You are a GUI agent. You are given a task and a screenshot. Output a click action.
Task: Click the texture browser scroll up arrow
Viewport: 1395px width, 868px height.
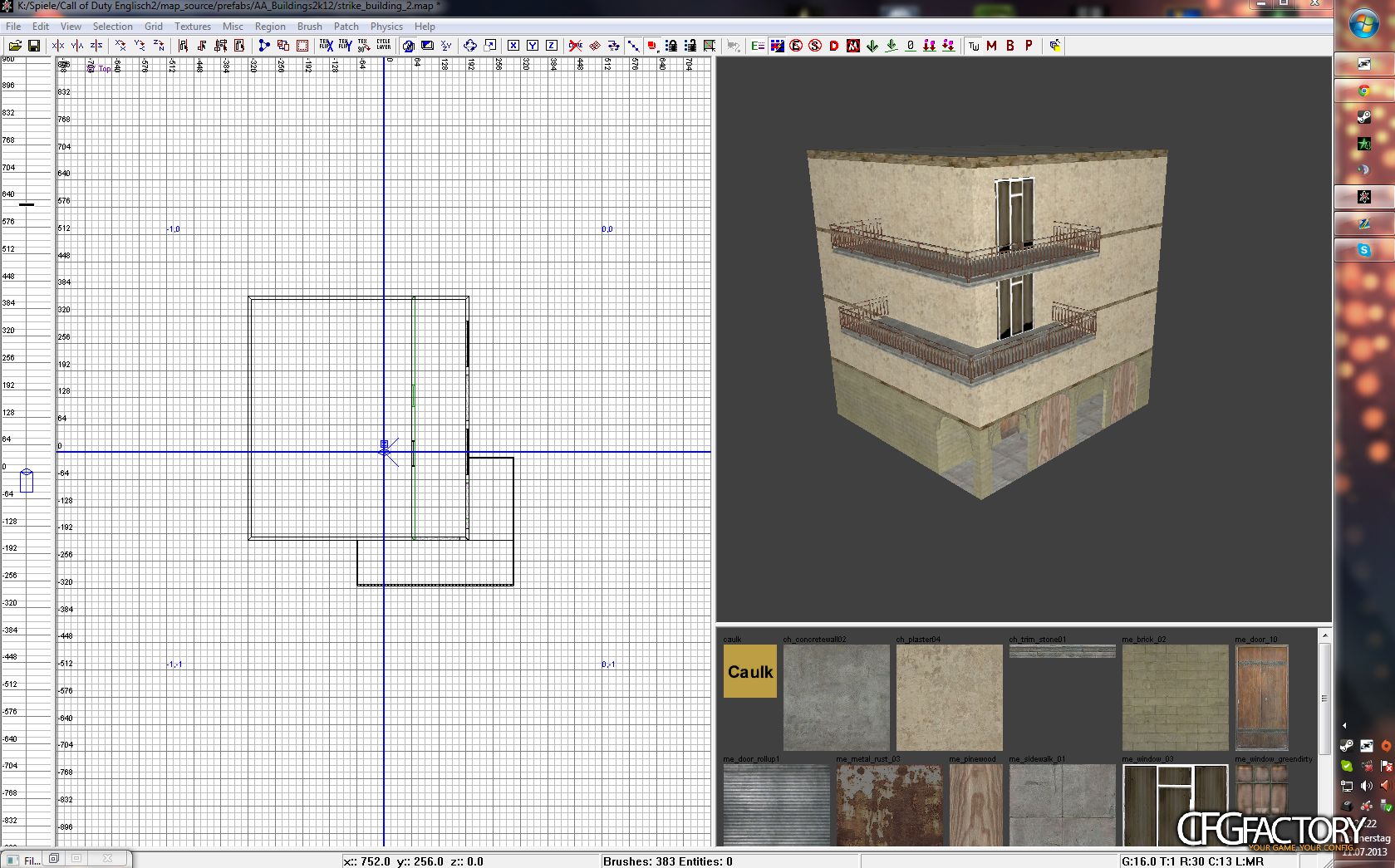tap(1324, 635)
